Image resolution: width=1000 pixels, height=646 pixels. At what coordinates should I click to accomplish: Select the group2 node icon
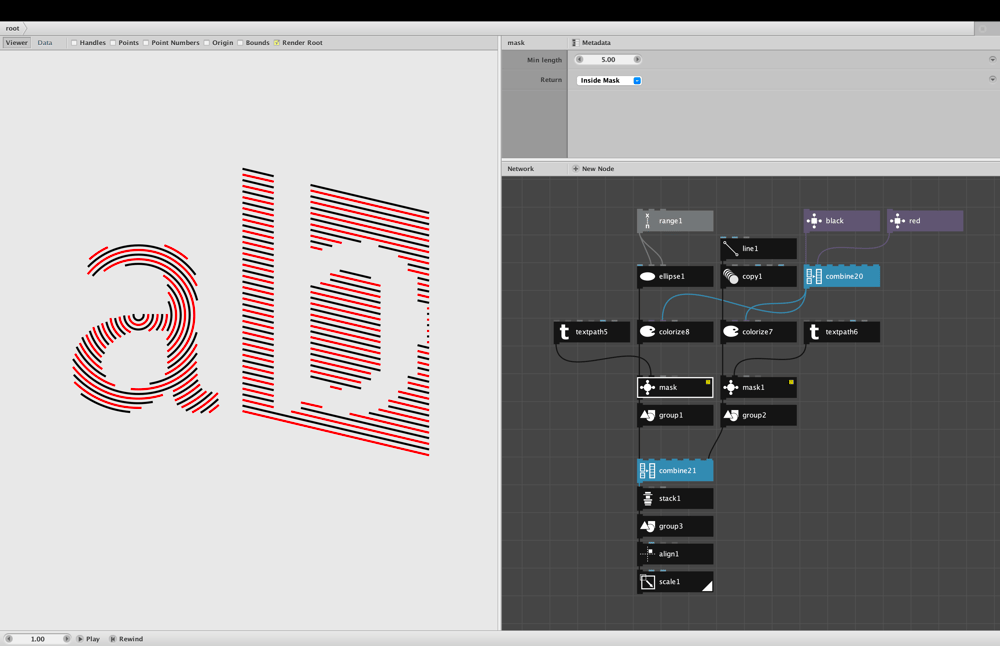tap(731, 415)
